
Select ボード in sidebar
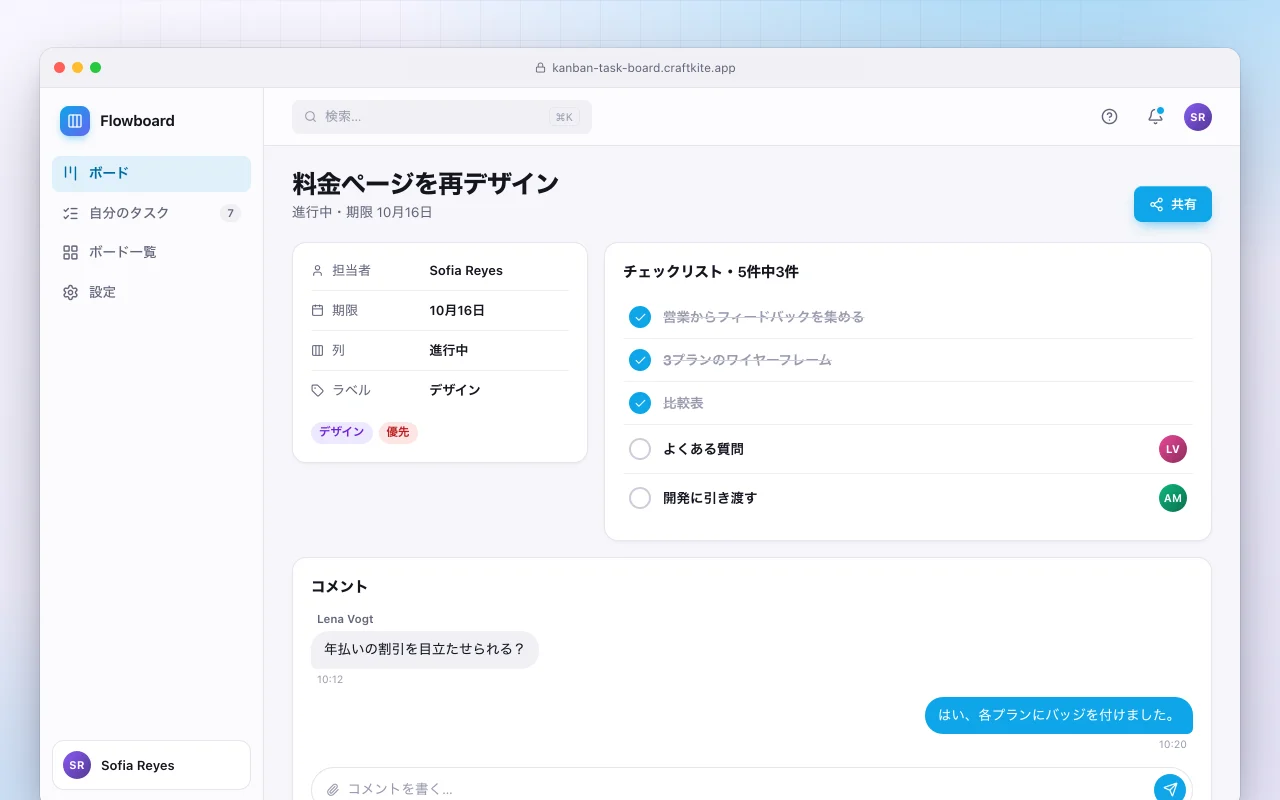click(x=151, y=174)
